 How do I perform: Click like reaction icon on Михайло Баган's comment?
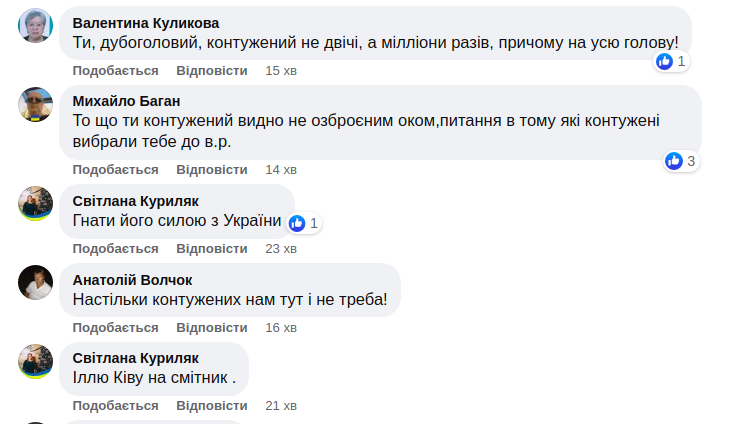(675, 160)
